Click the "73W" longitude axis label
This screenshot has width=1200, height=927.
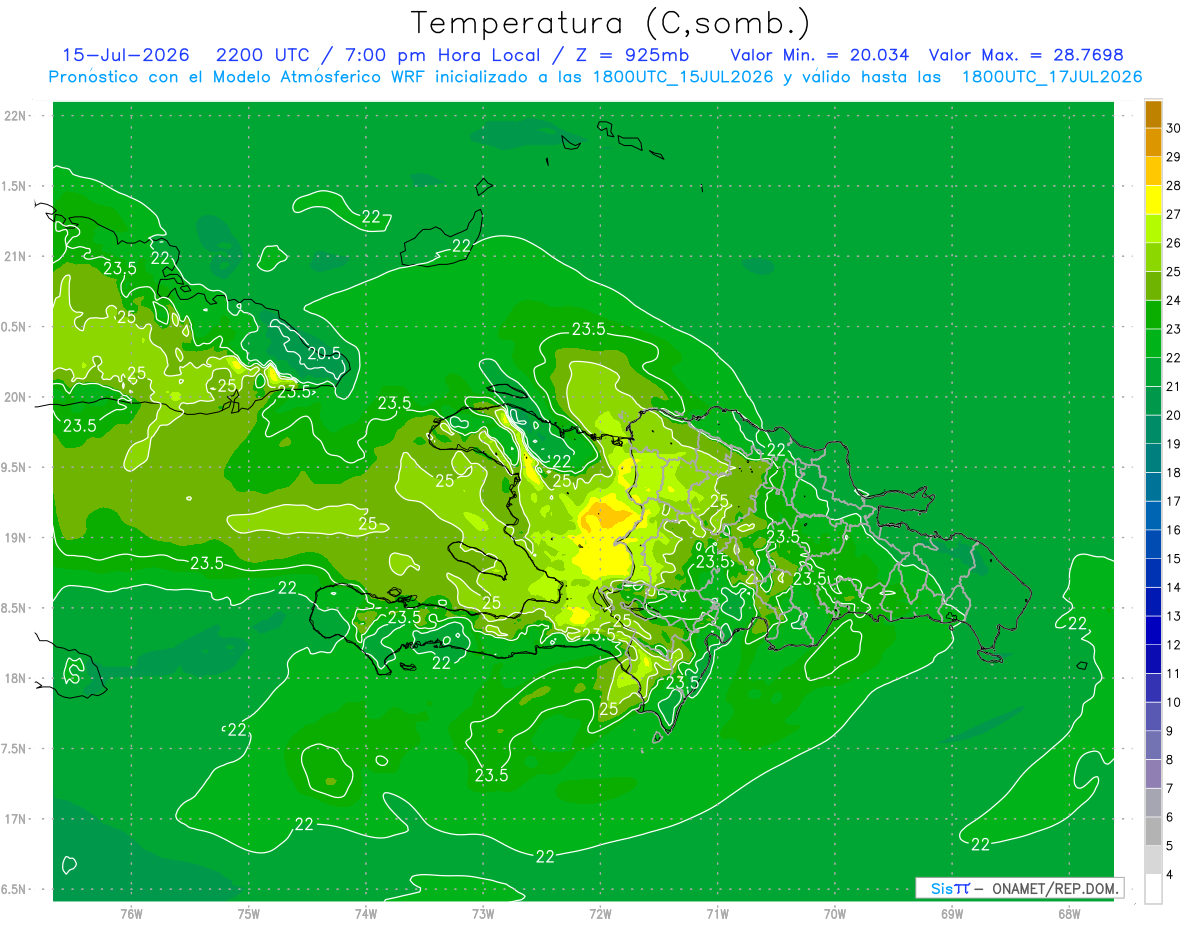[483, 914]
